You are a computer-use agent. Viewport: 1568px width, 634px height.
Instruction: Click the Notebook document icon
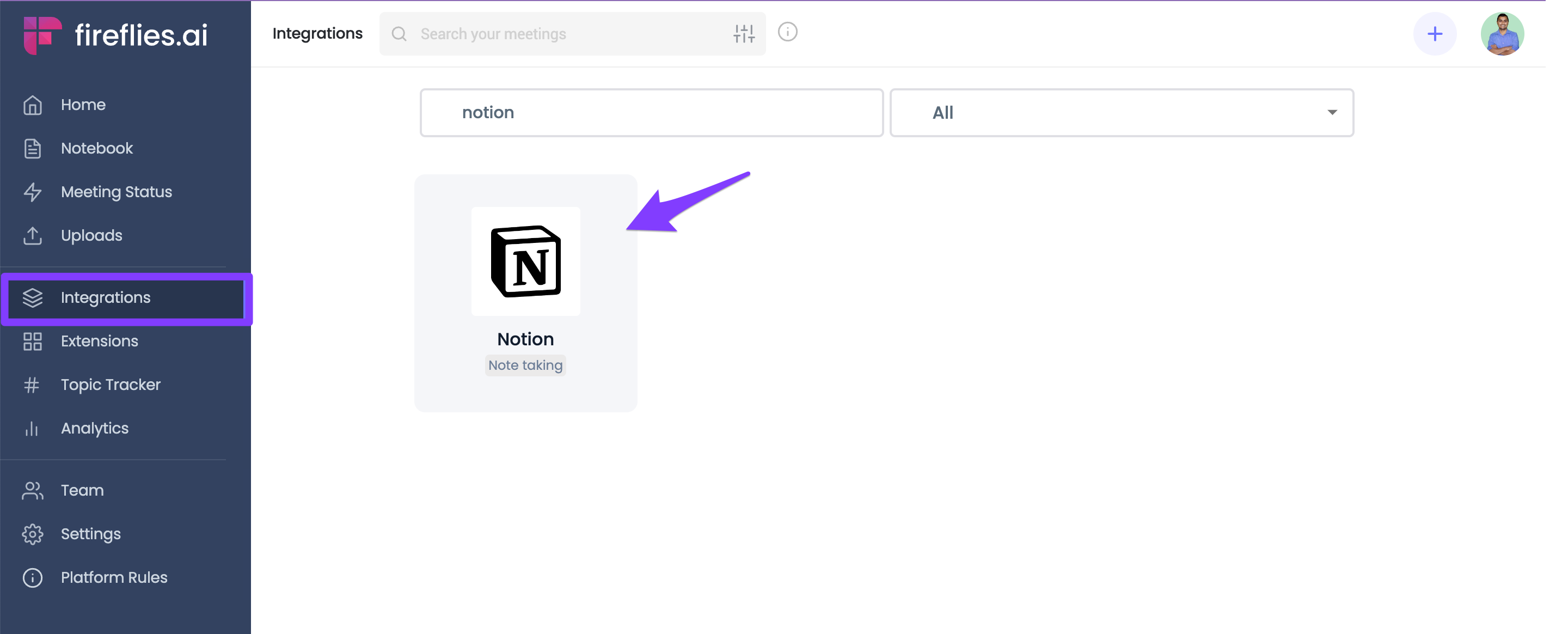coord(32,149)
